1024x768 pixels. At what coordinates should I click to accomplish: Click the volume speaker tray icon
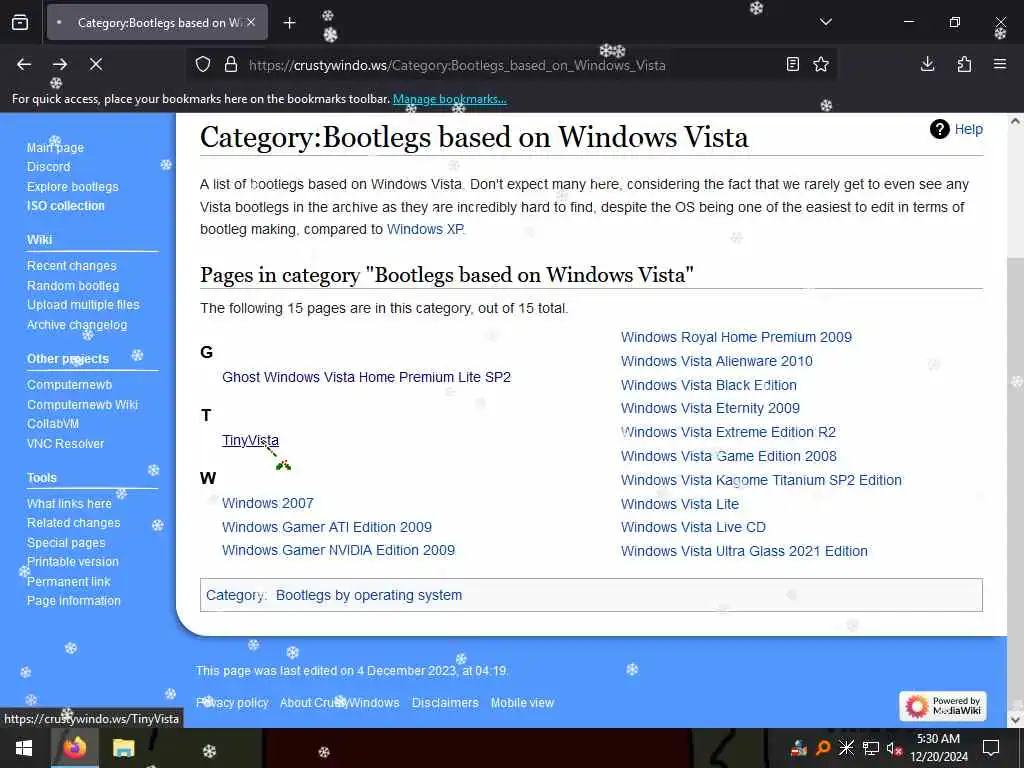pyautogui.click(x=894, y=748)
